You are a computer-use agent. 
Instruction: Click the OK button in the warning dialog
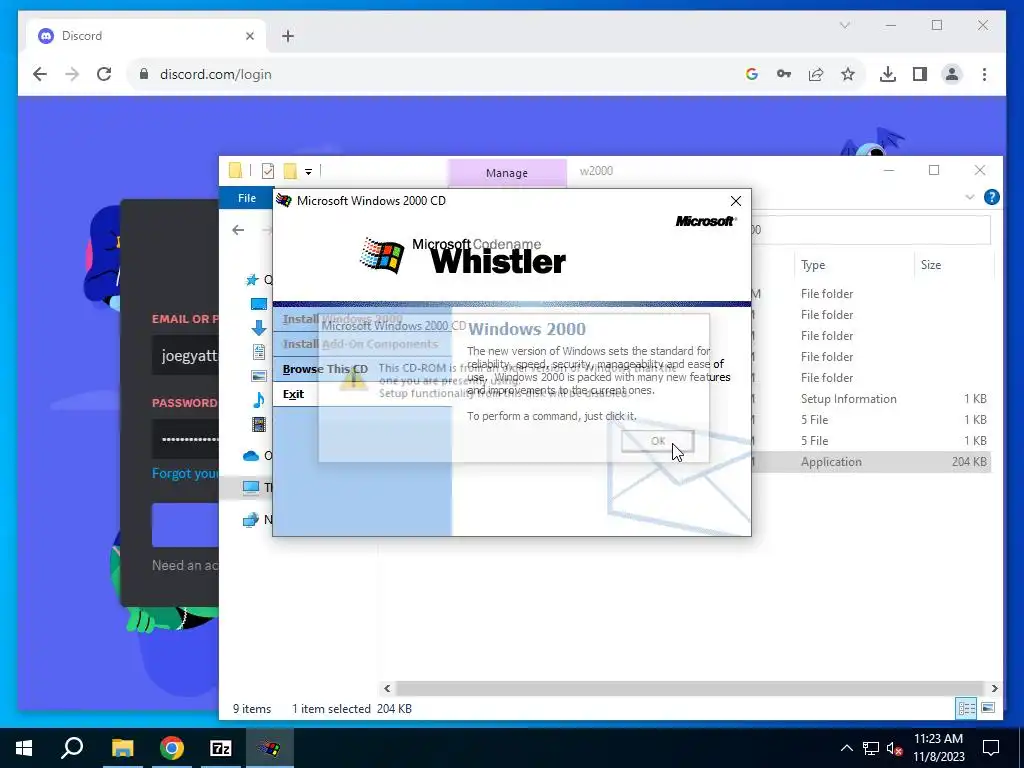pyautogui.click(x=657, y=441)
